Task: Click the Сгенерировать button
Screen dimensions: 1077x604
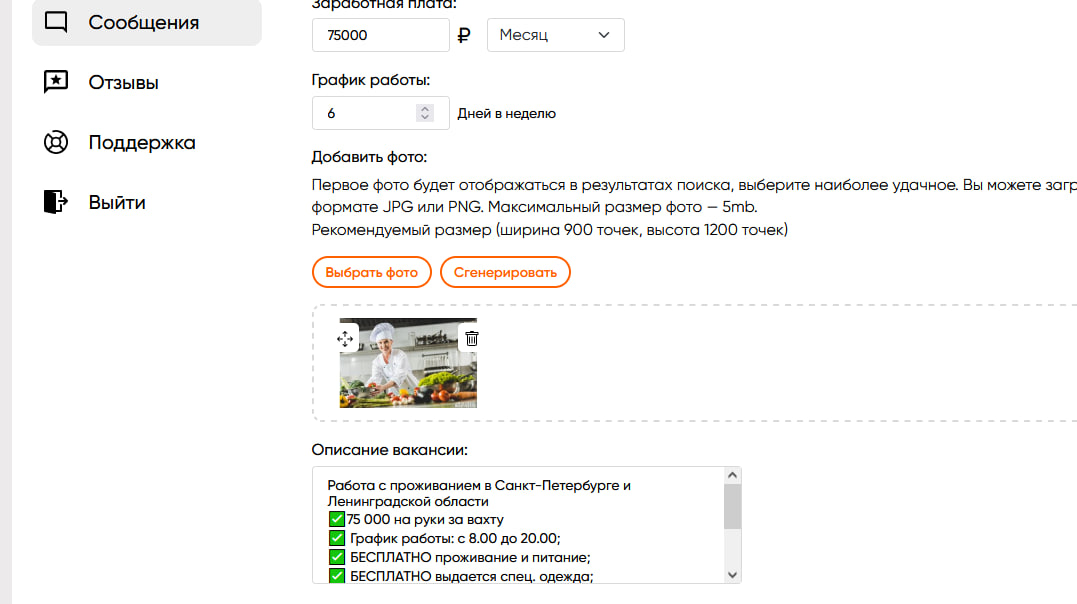Action: 505,272
